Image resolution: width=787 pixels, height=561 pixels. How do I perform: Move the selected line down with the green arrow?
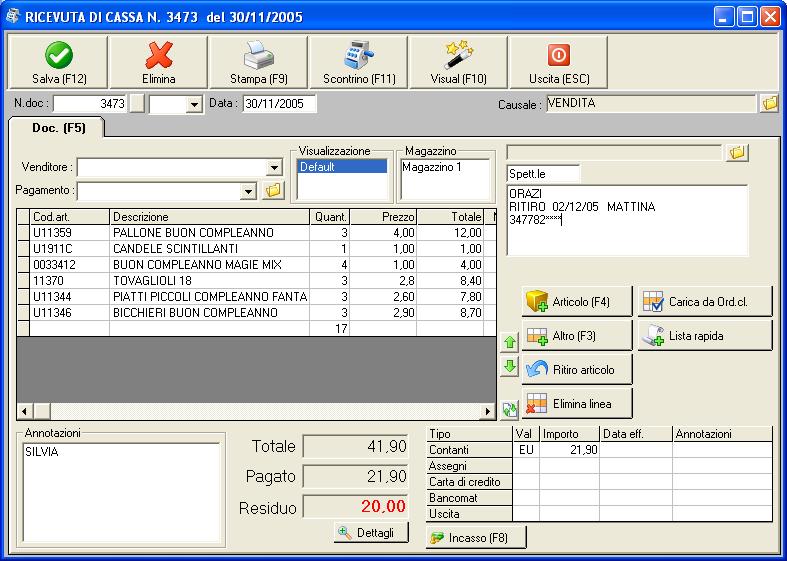pyautogui.click(x=509, y=366)
